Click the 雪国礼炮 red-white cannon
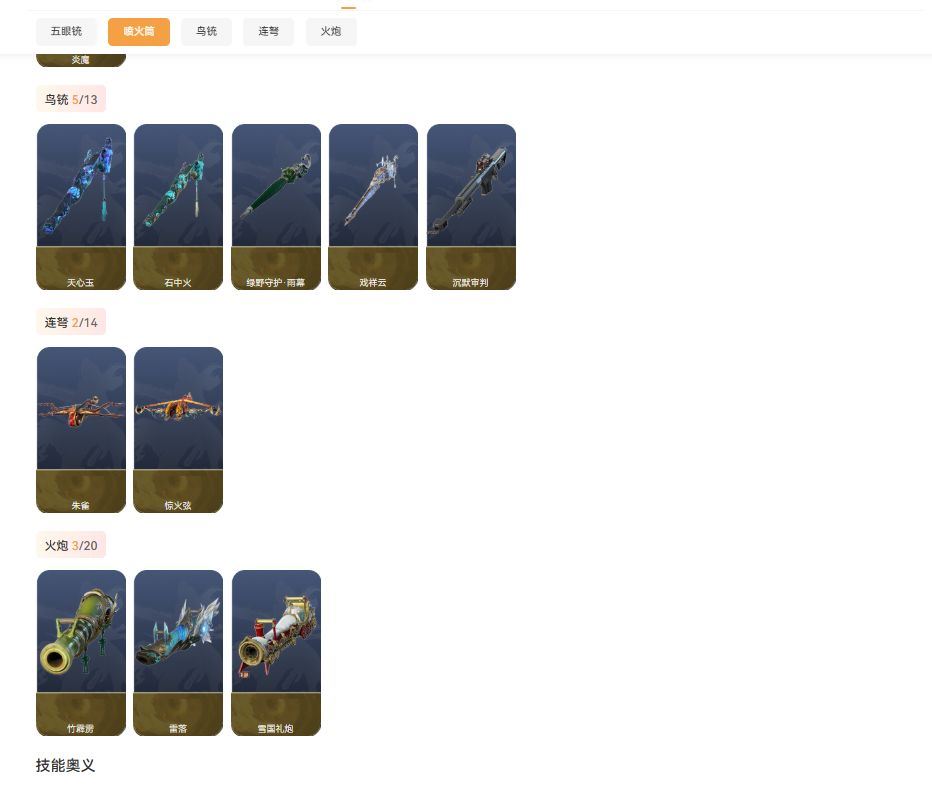 [276, 653]
